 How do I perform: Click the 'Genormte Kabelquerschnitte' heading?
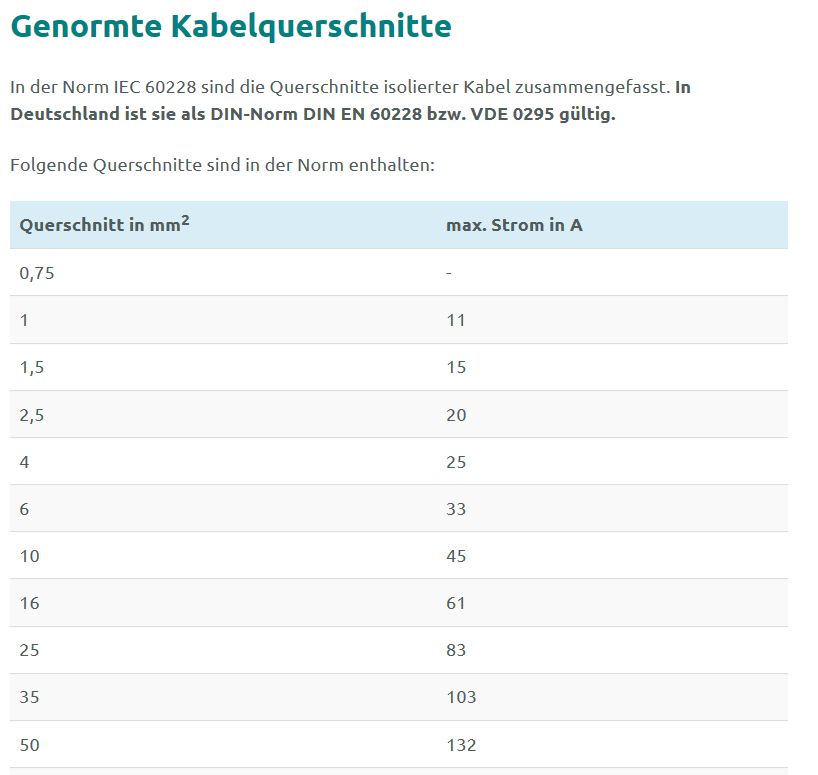click(231, 27)
